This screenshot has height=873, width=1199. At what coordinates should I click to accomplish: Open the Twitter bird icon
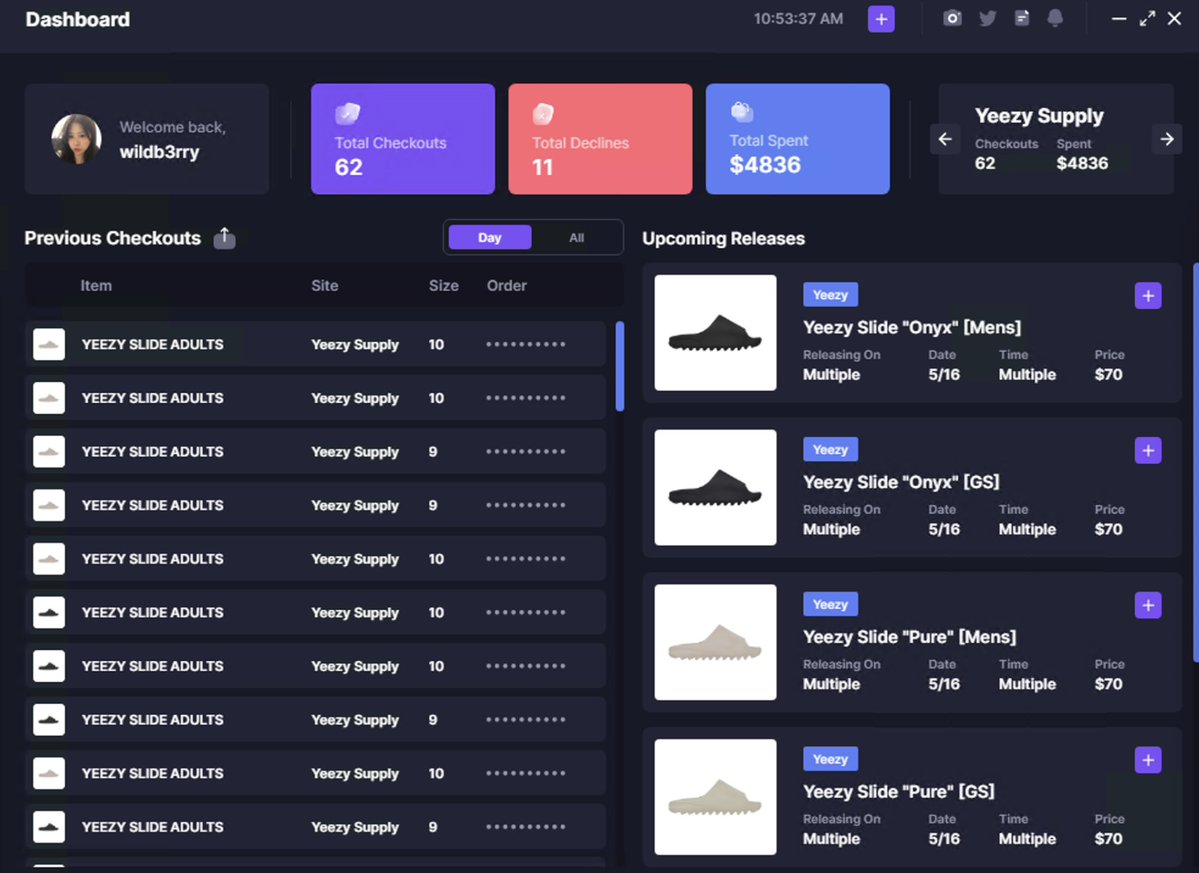pos(988,18)
